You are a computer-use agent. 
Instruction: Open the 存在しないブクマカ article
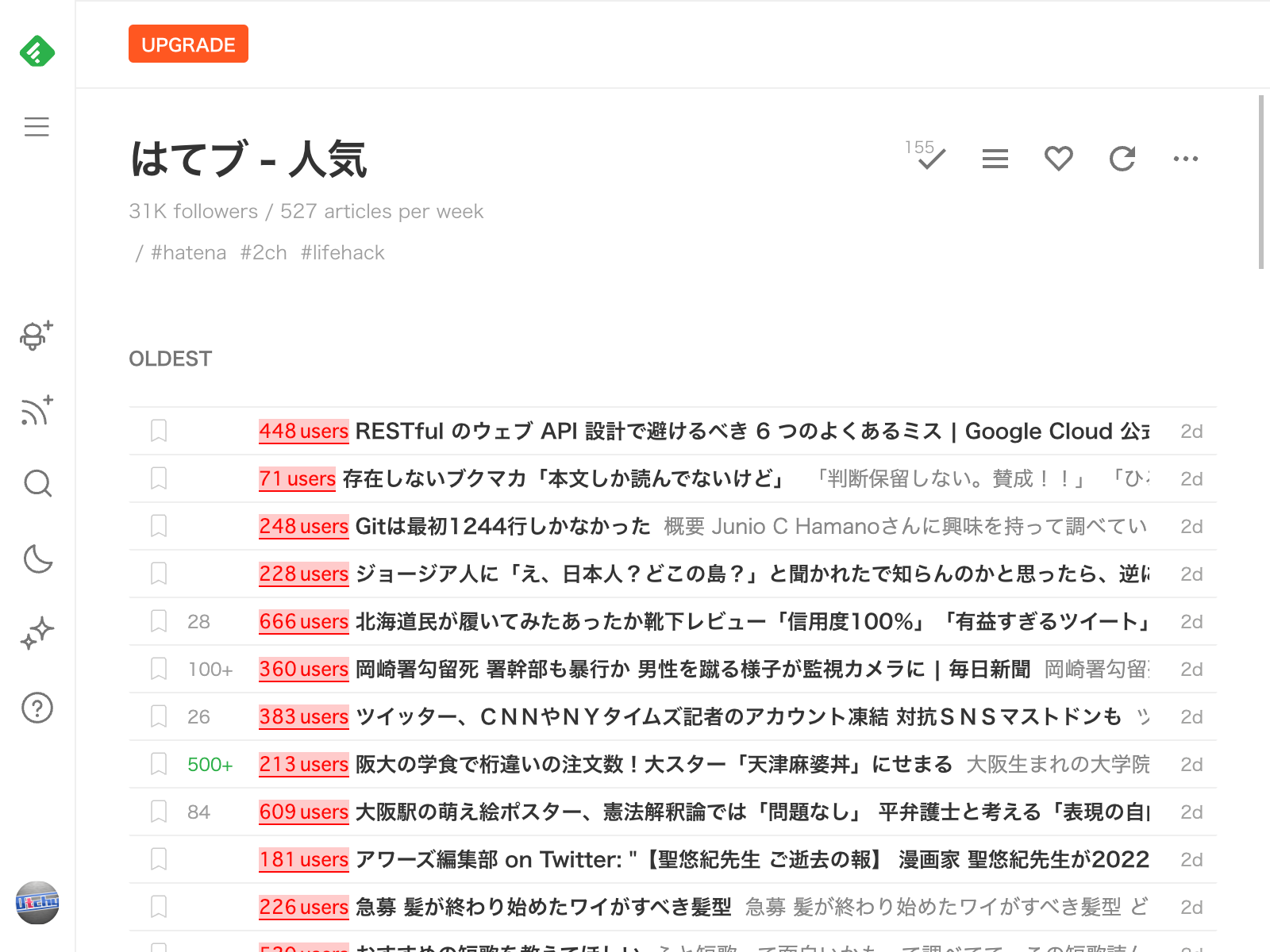point(672,478)
